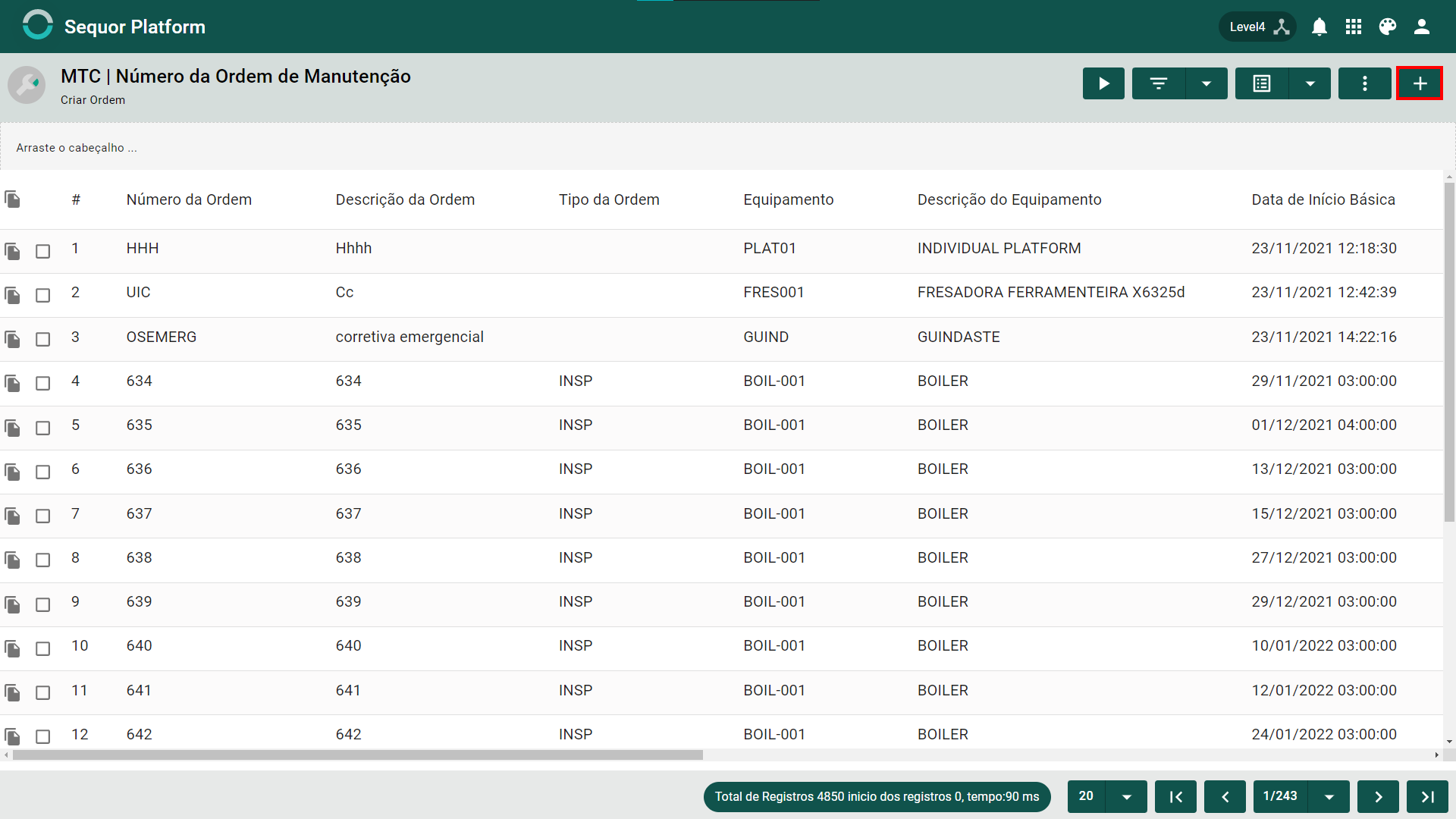Open the user account icon

click(1422, 27)
